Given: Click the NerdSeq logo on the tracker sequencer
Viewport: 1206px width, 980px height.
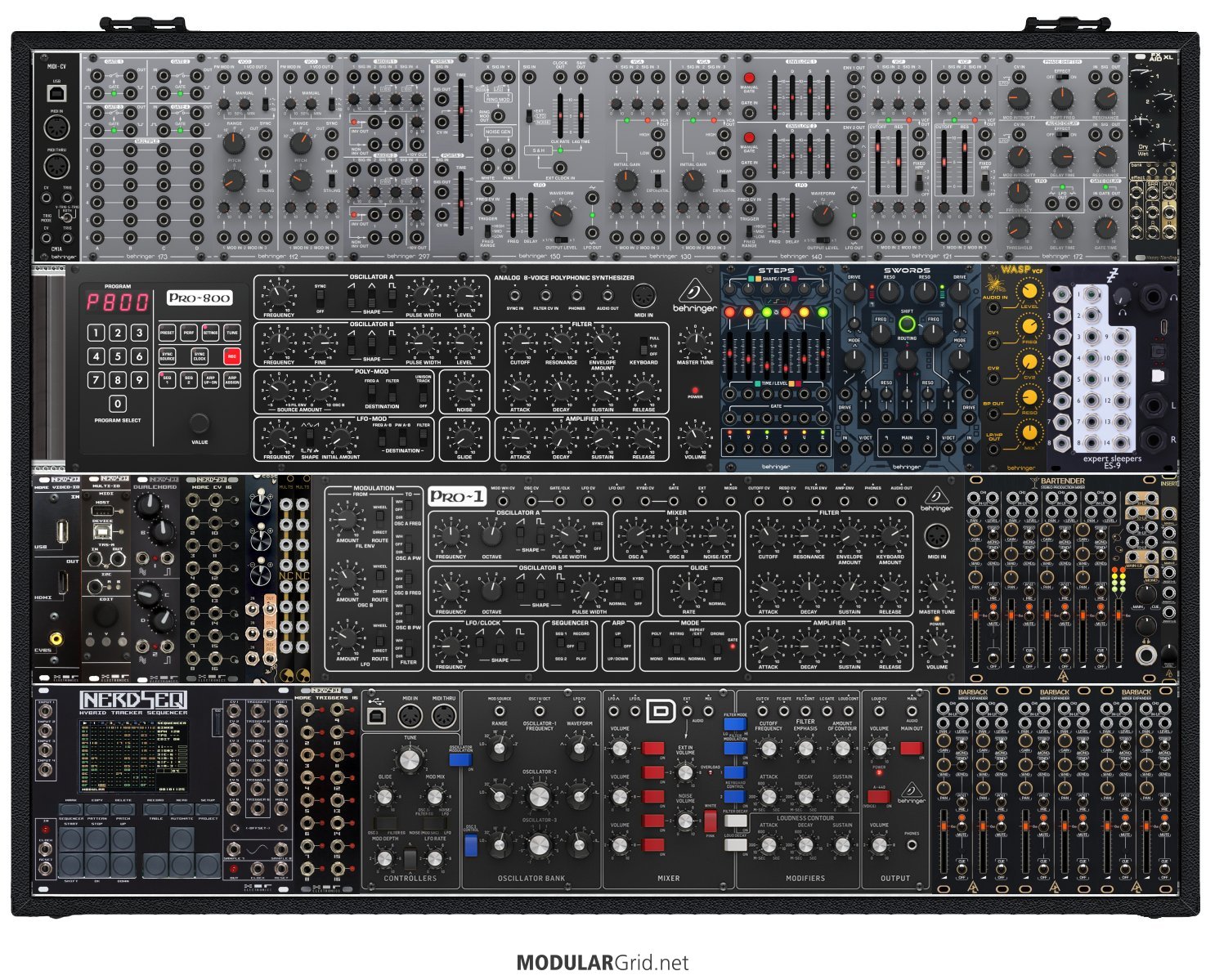Looking at the screenshot, I should (133, 700).
